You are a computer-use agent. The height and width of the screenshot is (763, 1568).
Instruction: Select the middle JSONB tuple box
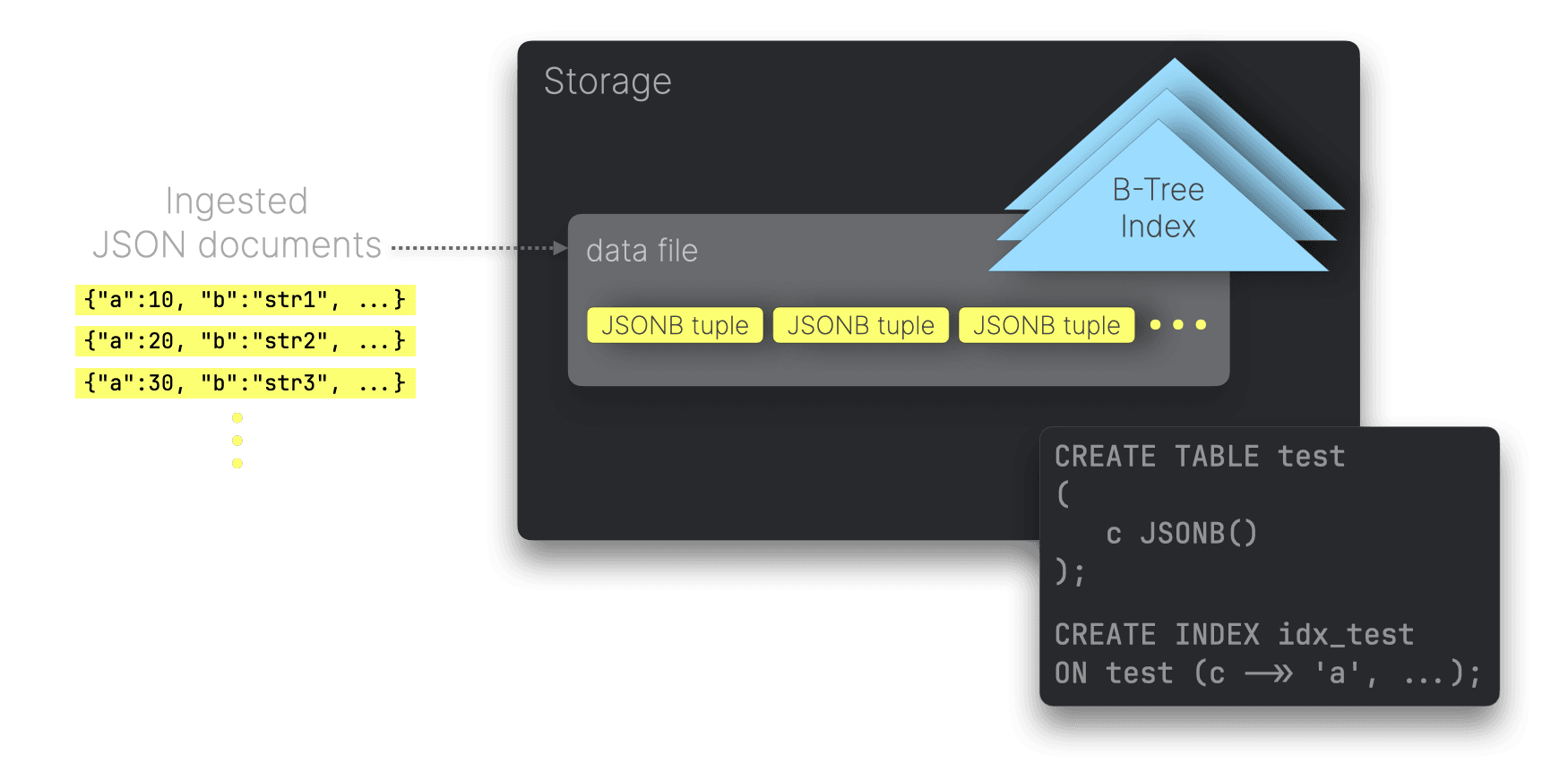pyautogui.click(x=860, y=325)
